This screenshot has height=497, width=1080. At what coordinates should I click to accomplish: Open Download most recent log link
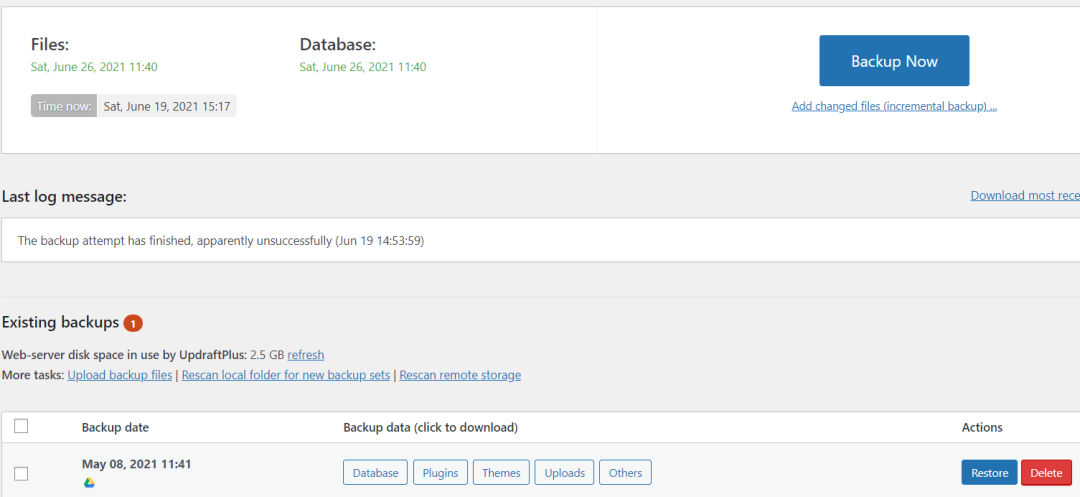(x=1025, y=195)
